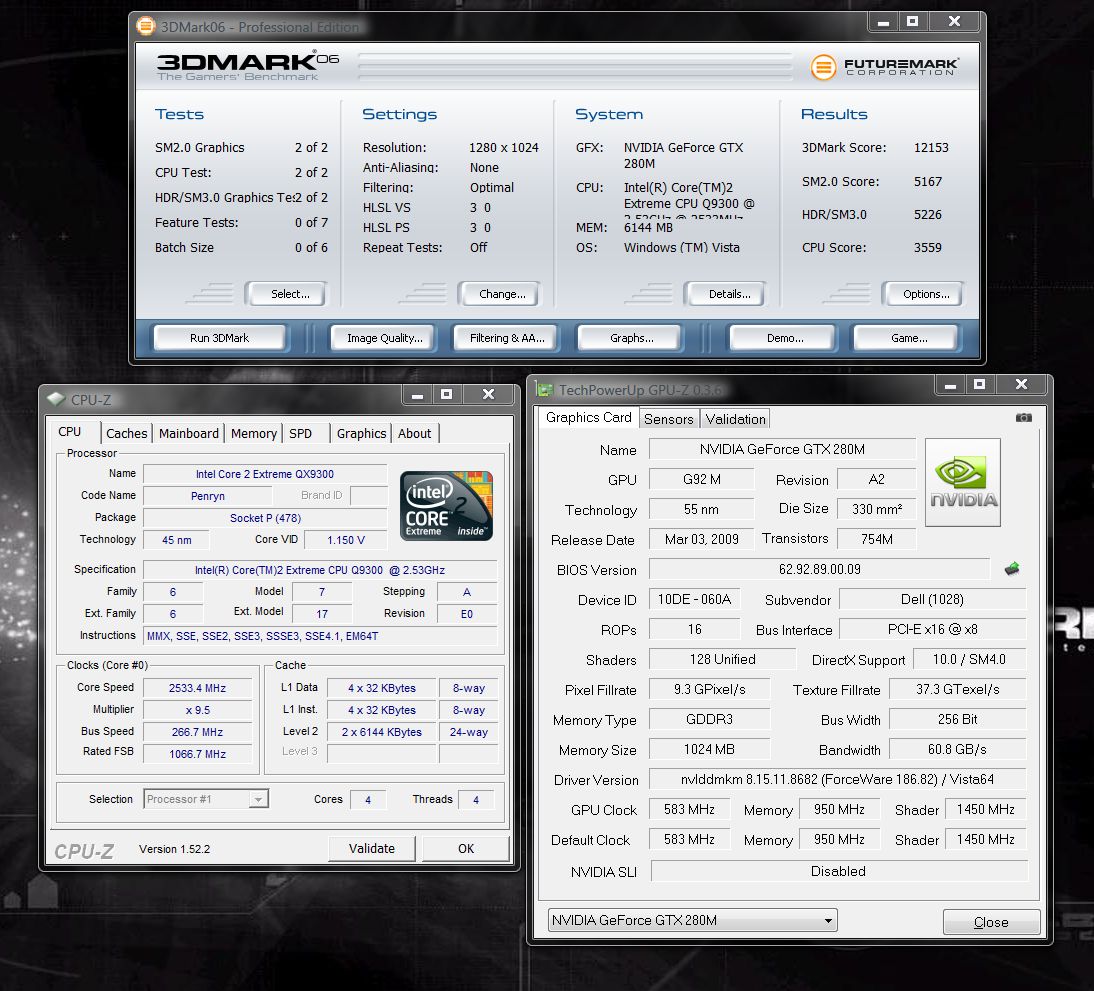Maximize the 3DMark06 window
Screen dimensions: 1094x991
point(912,22)
